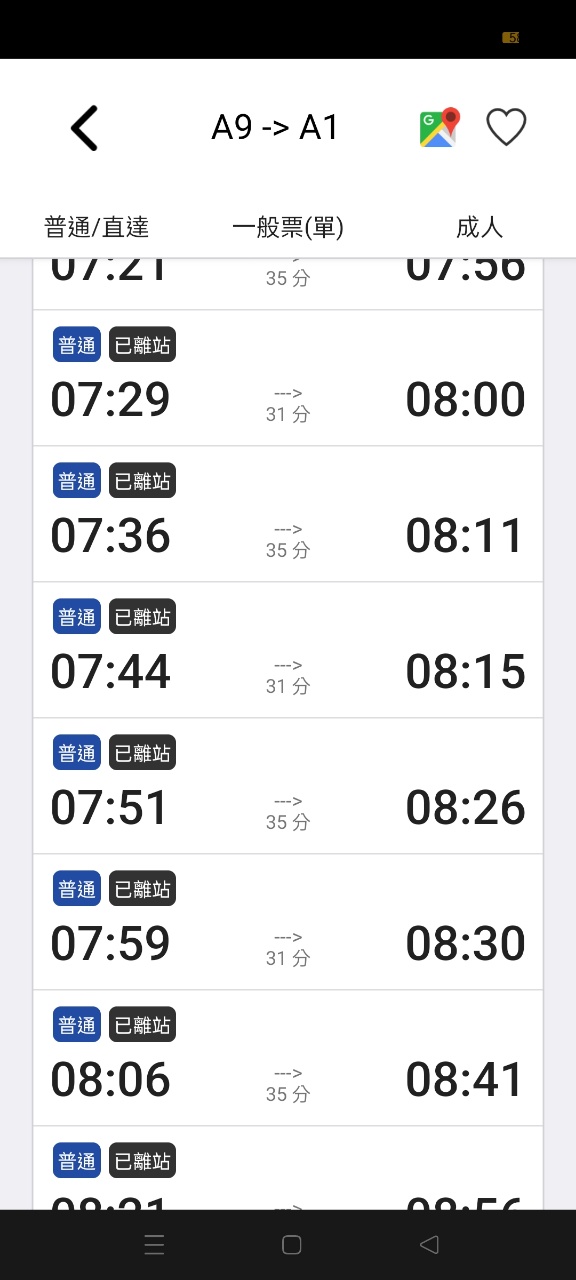The height and width of the screenshot is (1280, 576).
Task: Tap Android recent apps menu icon
Action: pos(154,1245)
